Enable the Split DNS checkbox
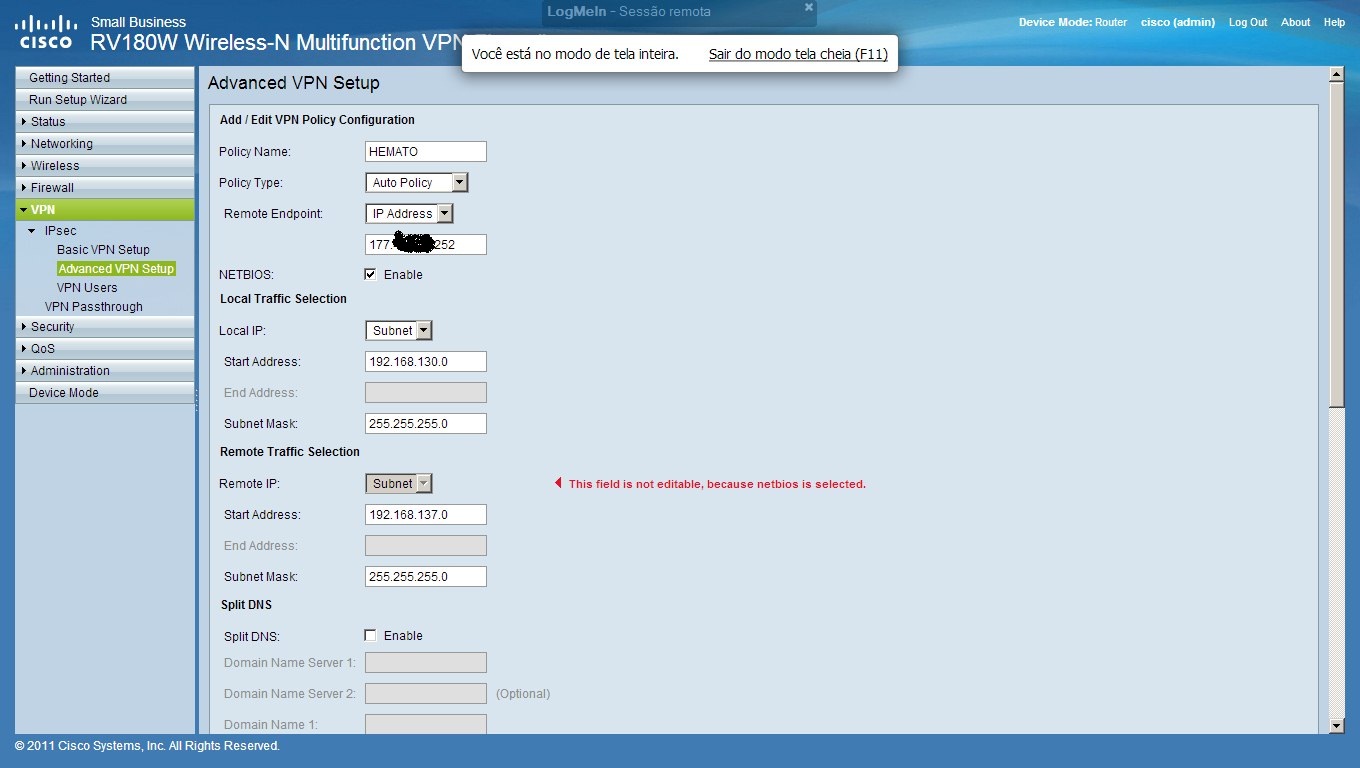Screen dimensions: 1360x768 click(371, 635)
